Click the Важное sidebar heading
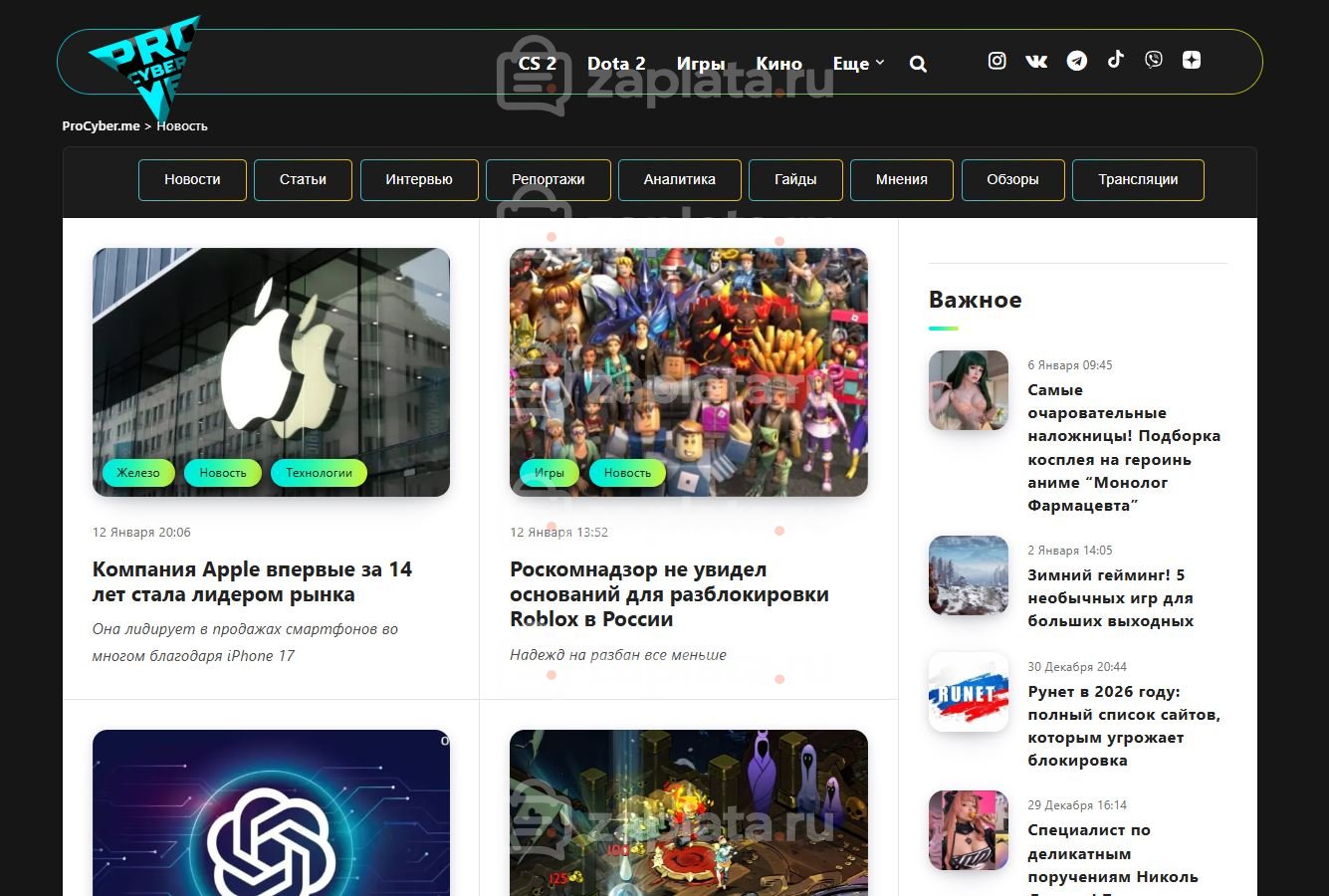This screenshot has height=896, width=1329. pos(975,300)
